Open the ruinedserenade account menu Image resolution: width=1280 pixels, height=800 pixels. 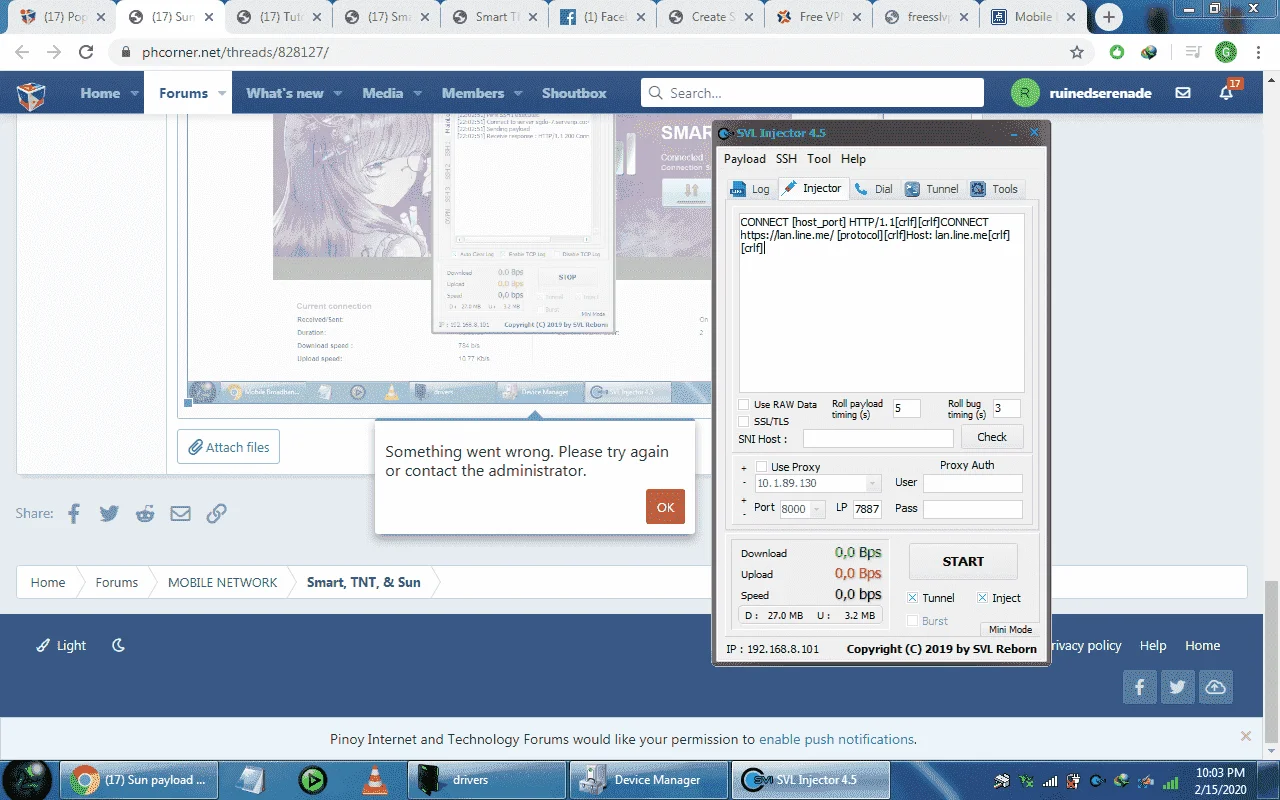pyautogui.click(x=1082, y=93)
